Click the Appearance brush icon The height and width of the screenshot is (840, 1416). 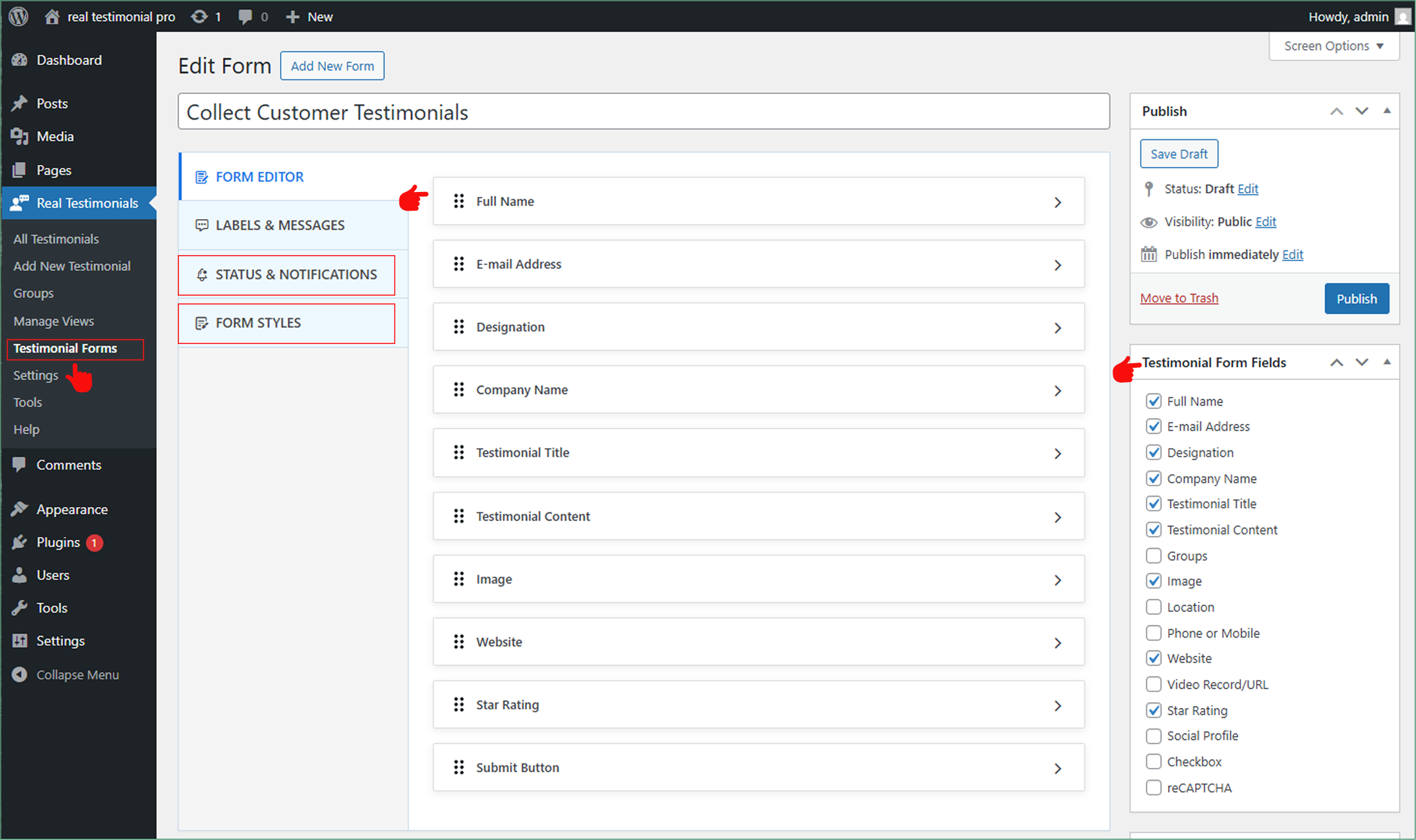pyautogui.click(x=20, y=509)
